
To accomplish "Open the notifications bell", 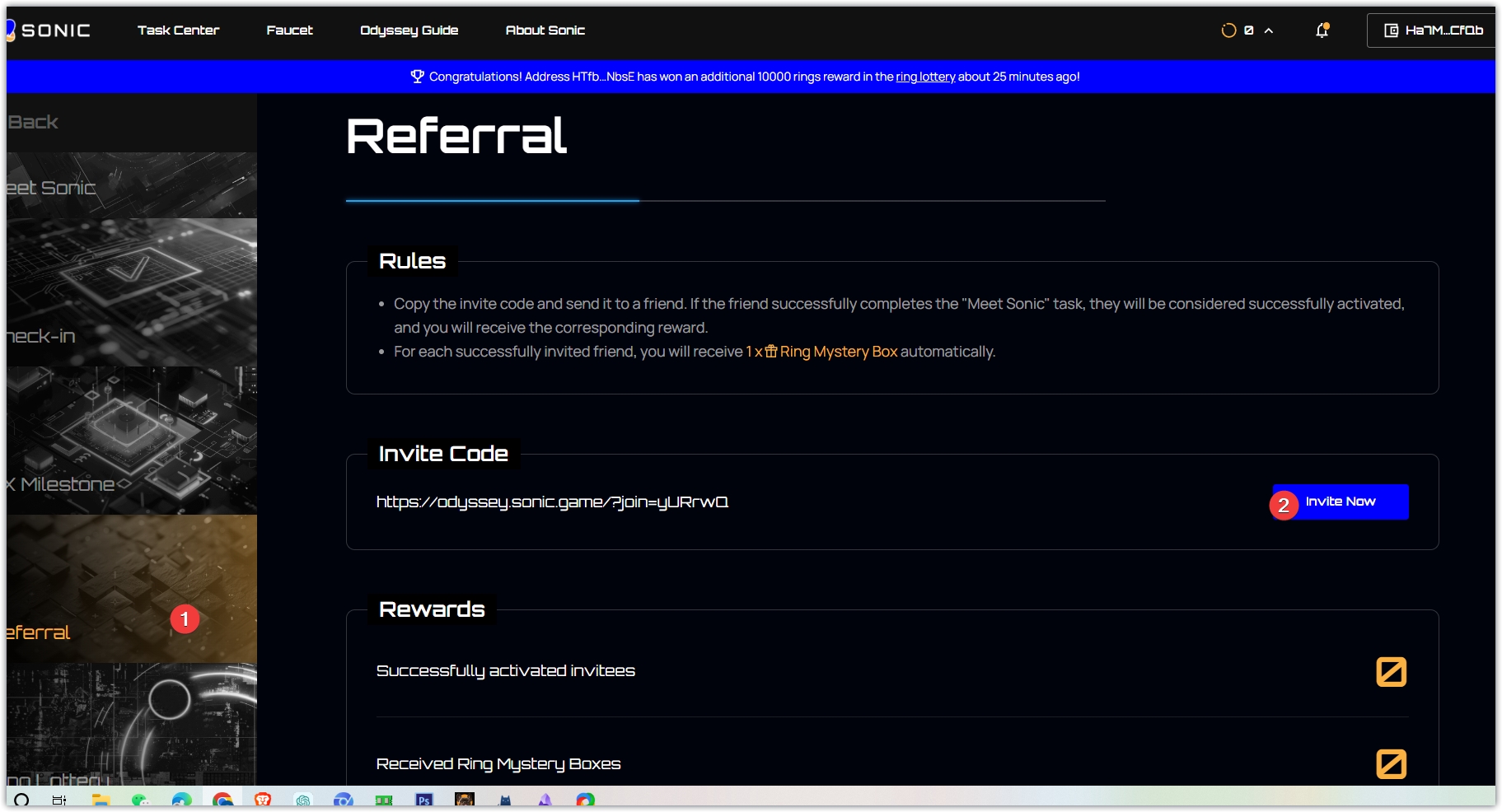I will pyautogui.click(x=1322, y=30).
